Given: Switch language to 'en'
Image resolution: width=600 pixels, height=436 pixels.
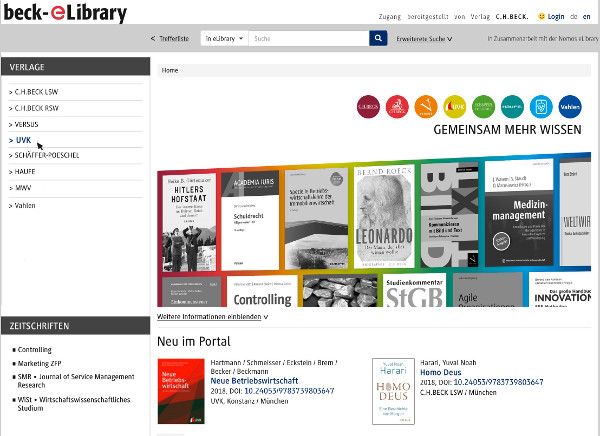Looking at the screenshot, I should point(586,16).
